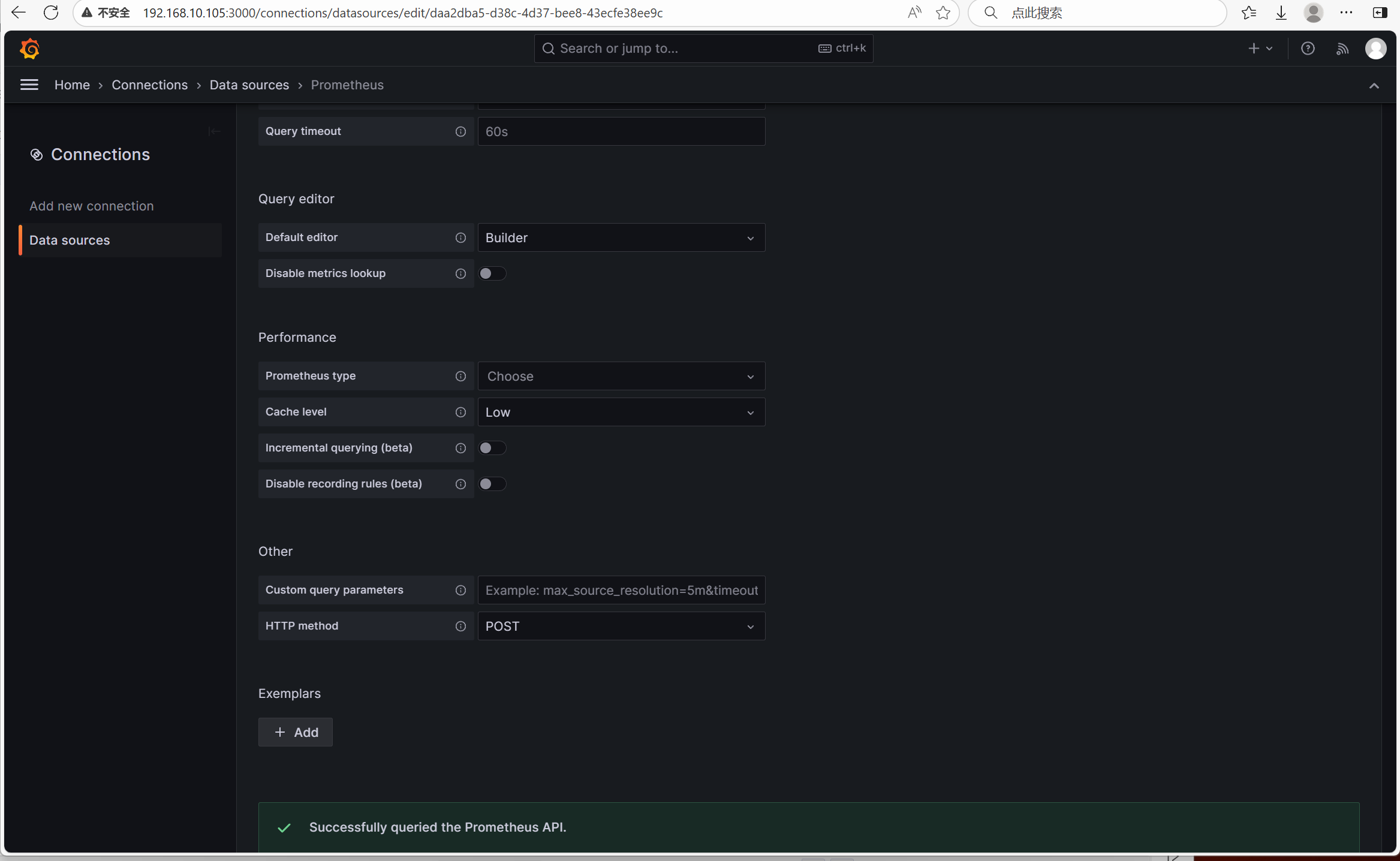Image resolution: width=1400 pixels, height=861 pixels.
Task: Click the browser address bar URL
Action: click(403, 13)
